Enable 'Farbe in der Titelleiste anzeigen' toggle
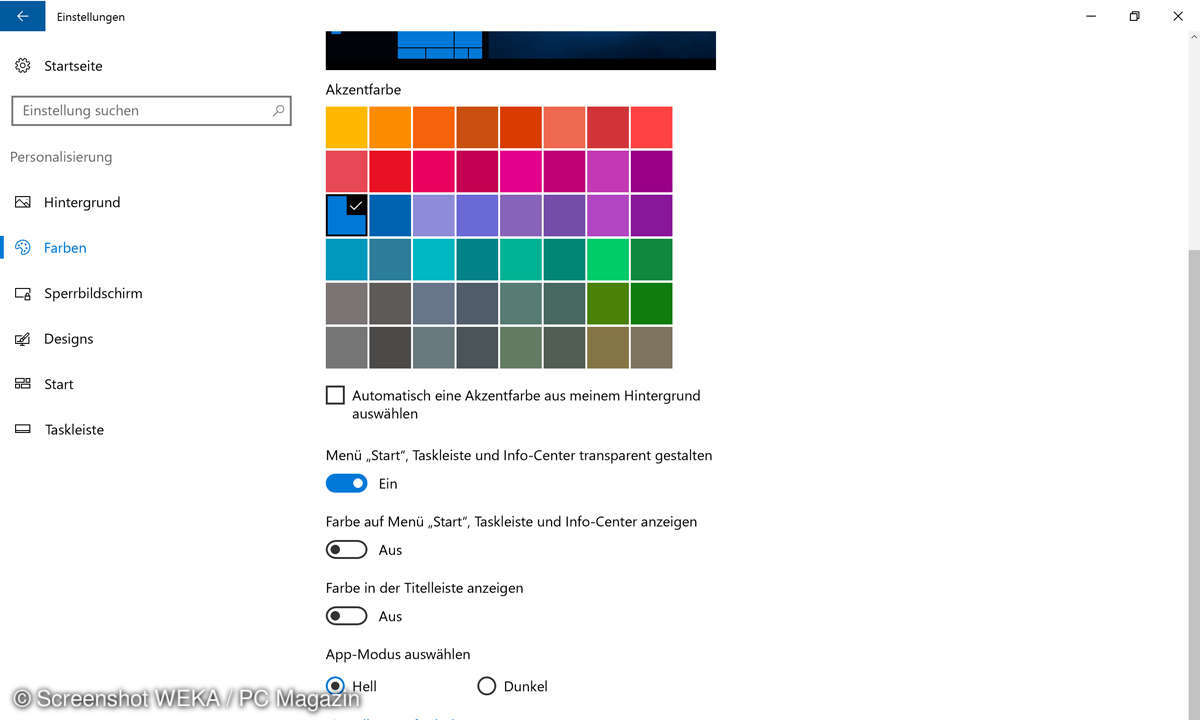1200x720 pixels. 346,616
